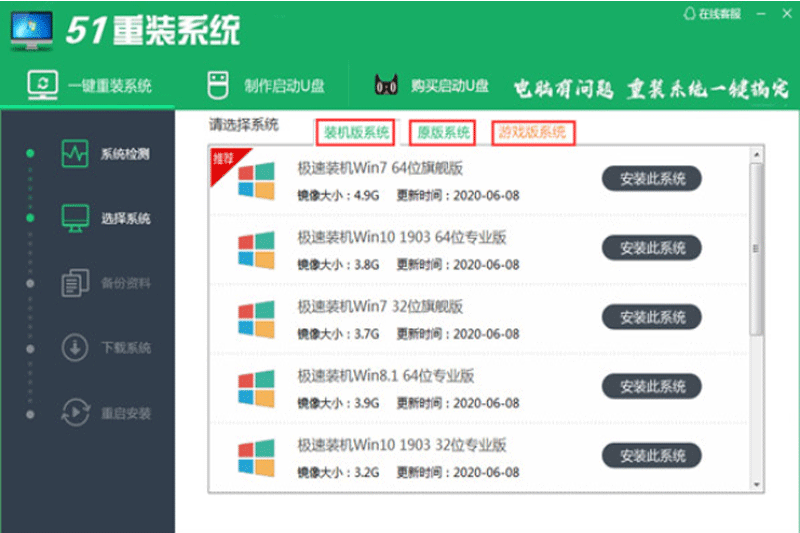Click the reinstall monitor icon

pyautogui.click(x=42, y=85)
